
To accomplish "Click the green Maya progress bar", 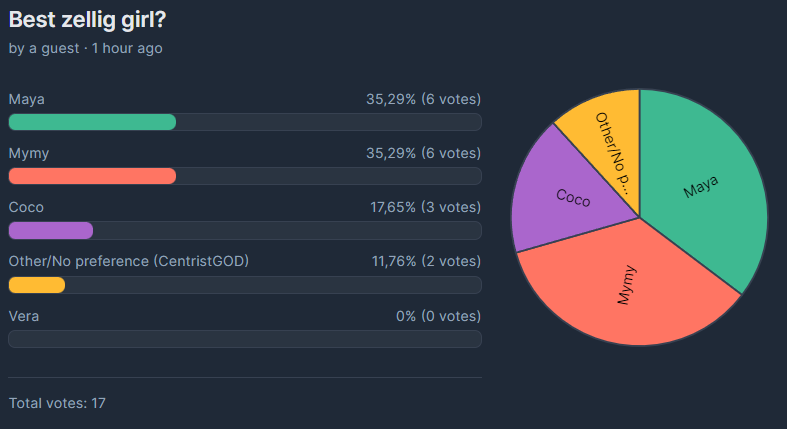I will point(92,122).
